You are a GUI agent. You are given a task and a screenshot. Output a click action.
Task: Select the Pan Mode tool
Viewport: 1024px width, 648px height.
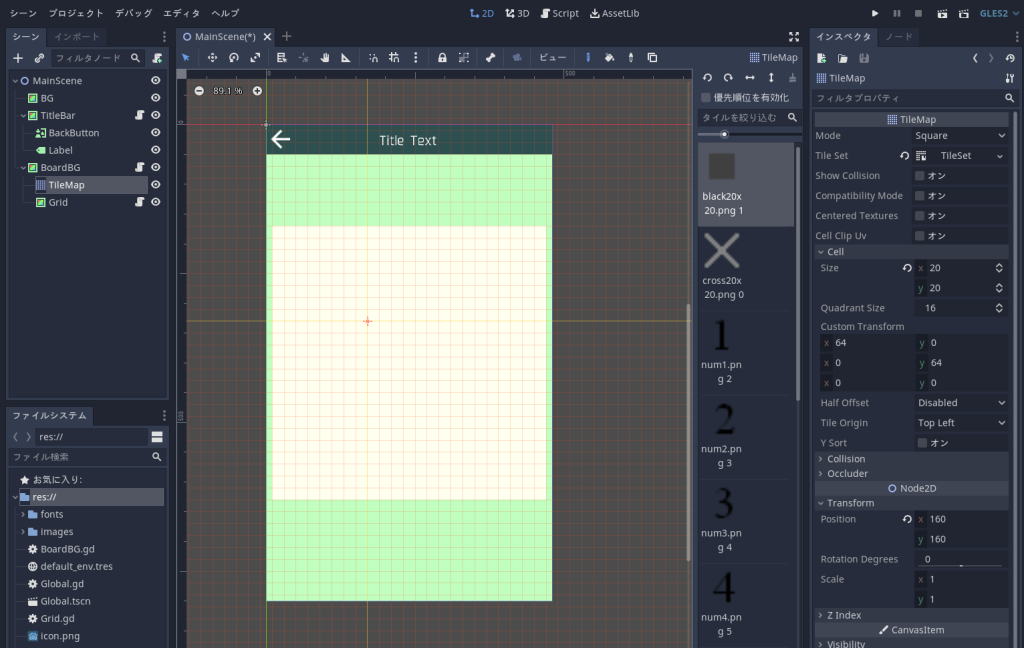coord(325,57)
